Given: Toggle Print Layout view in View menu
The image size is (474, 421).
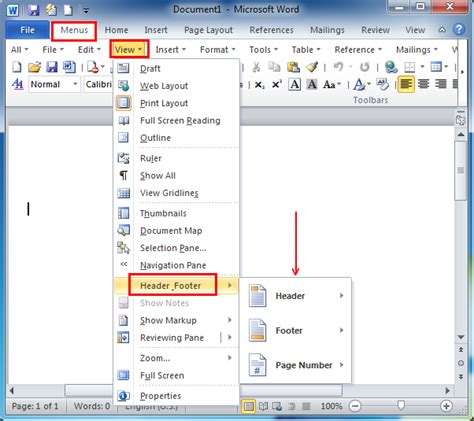Looking at the screenshot, I should point(177,103).
